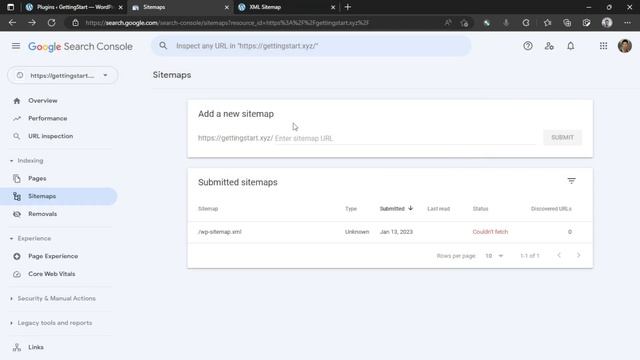Open the Google account avatar

[624, 46]
